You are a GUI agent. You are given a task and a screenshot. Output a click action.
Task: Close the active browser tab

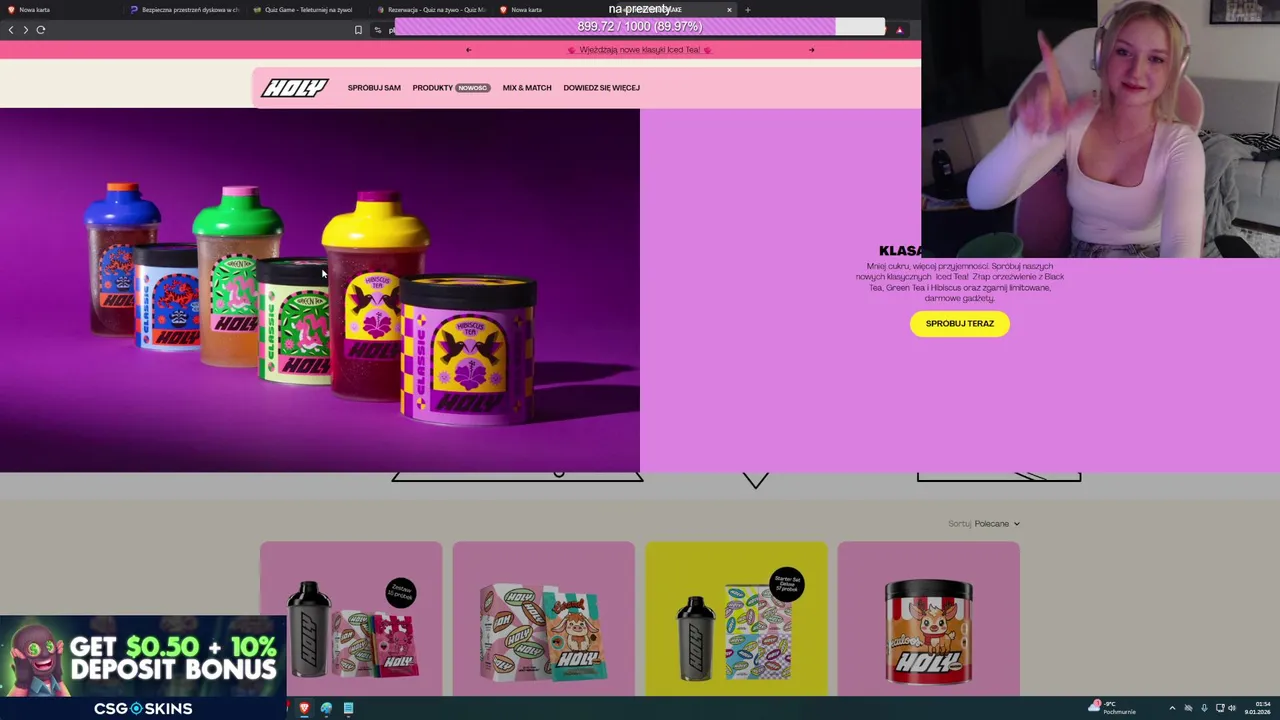coord(729,10)
